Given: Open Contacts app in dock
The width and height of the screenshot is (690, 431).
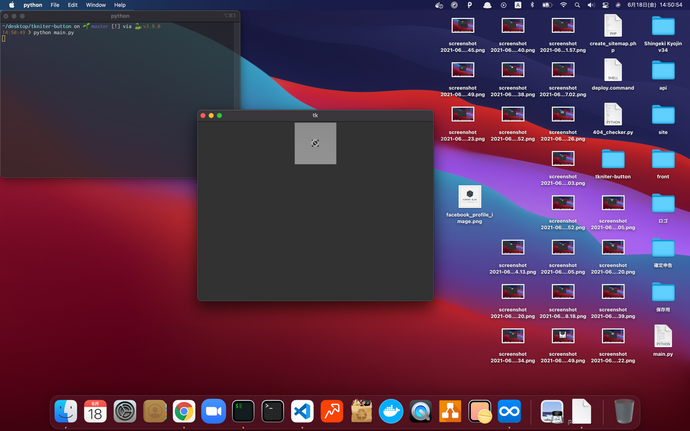Looking at the screenshot, I should (154, 411).
